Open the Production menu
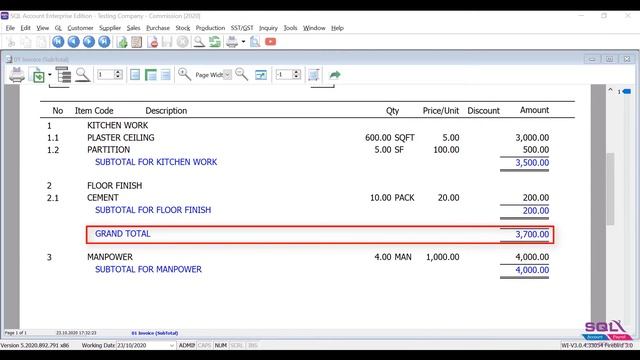This screenshot has height=360, width=640. point(210,28)
